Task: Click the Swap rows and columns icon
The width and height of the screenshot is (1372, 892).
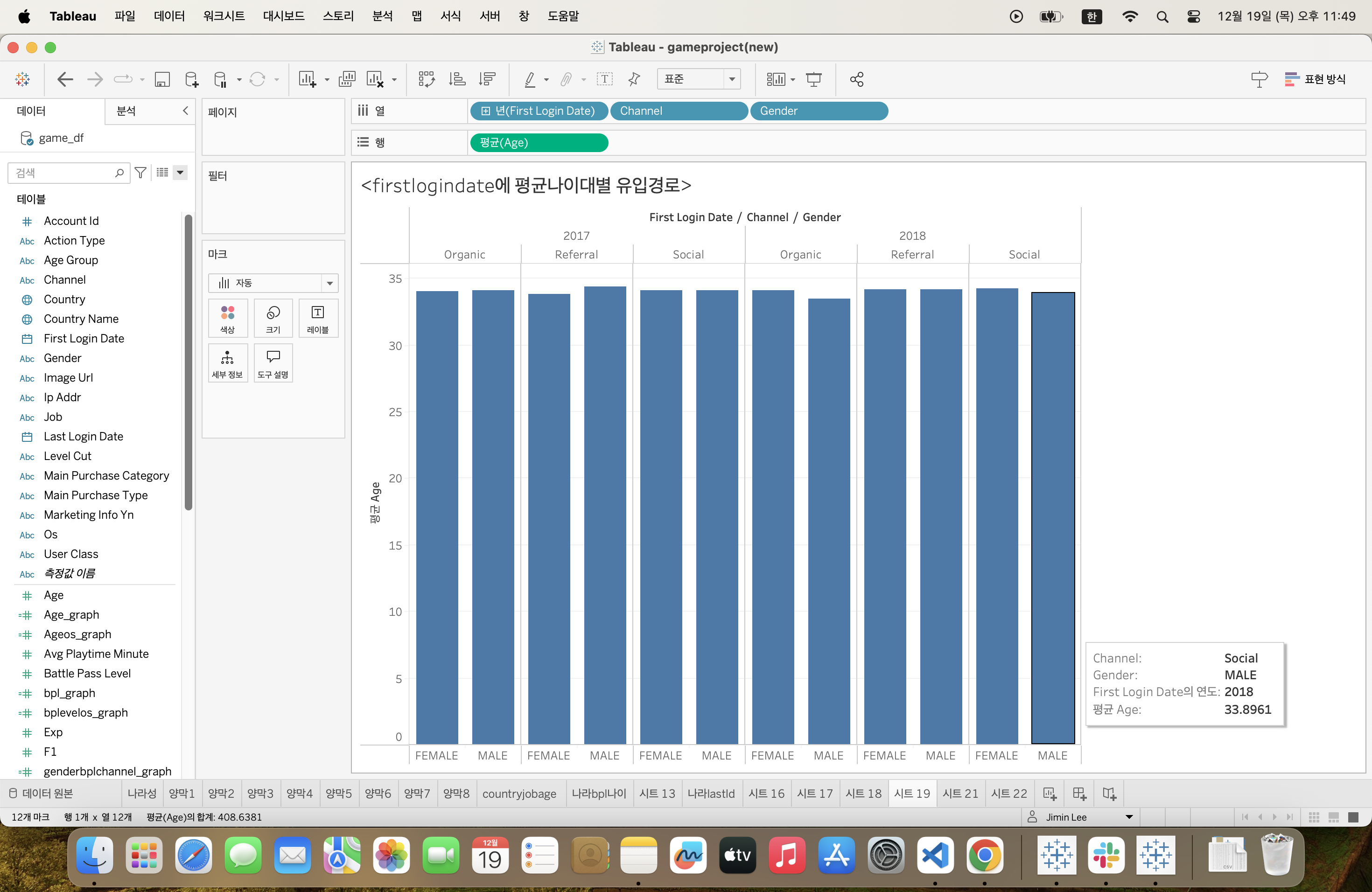Action: [x=426, y=79]
